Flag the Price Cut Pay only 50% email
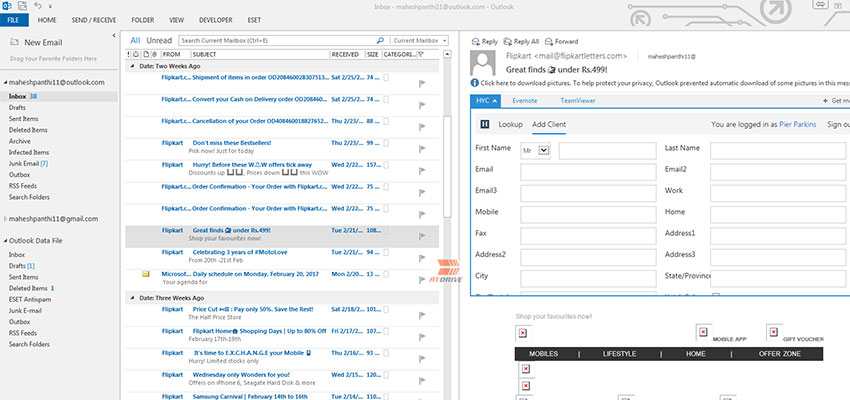 point(422,315)
